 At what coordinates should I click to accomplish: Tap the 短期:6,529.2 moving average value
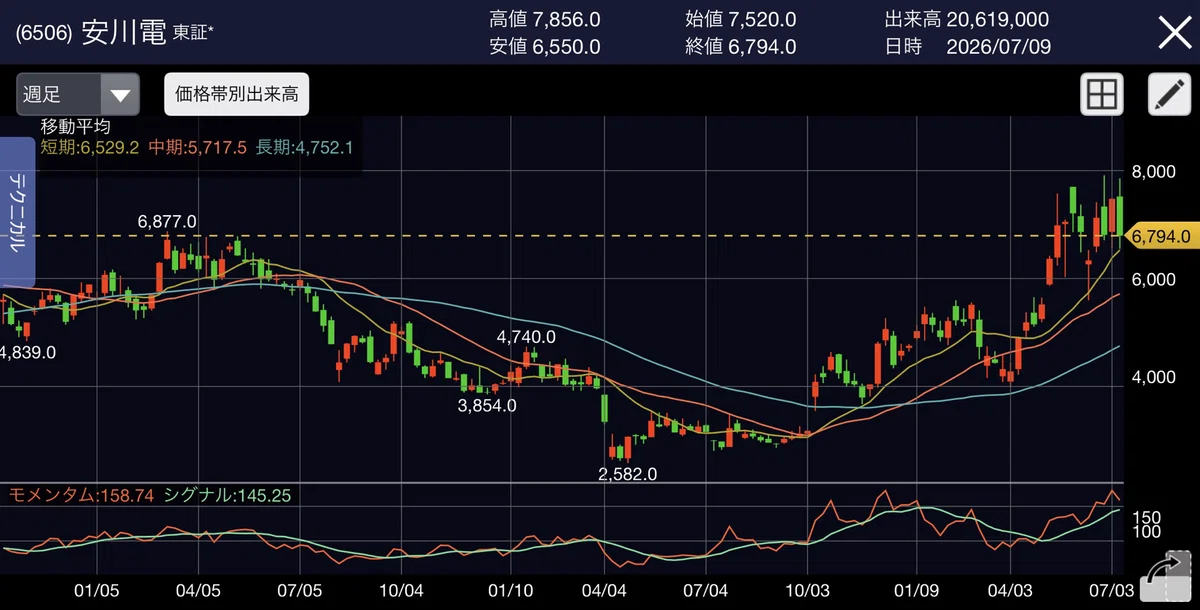[x=92, y=147]
